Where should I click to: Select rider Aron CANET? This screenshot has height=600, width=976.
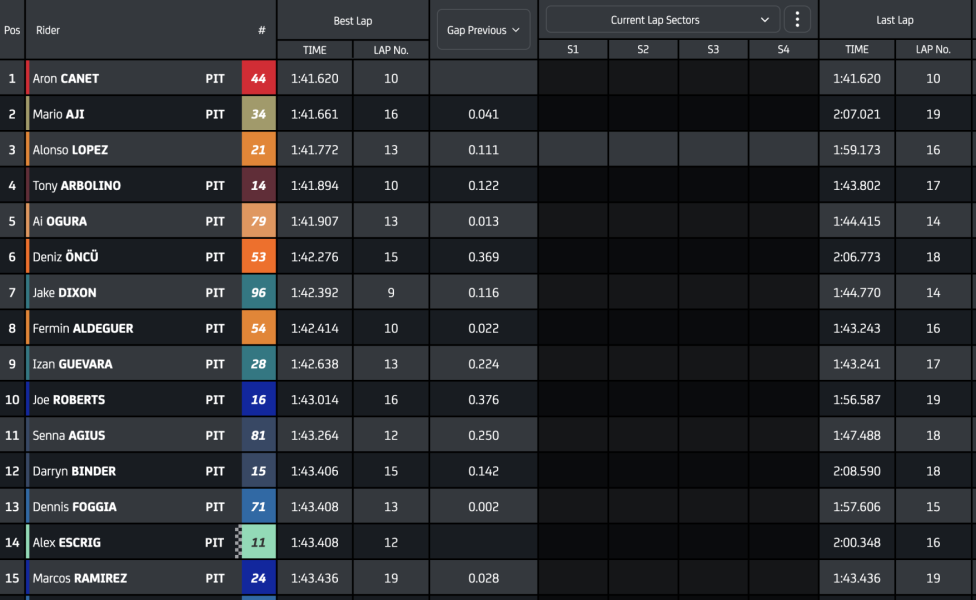(x=65, y=78)
